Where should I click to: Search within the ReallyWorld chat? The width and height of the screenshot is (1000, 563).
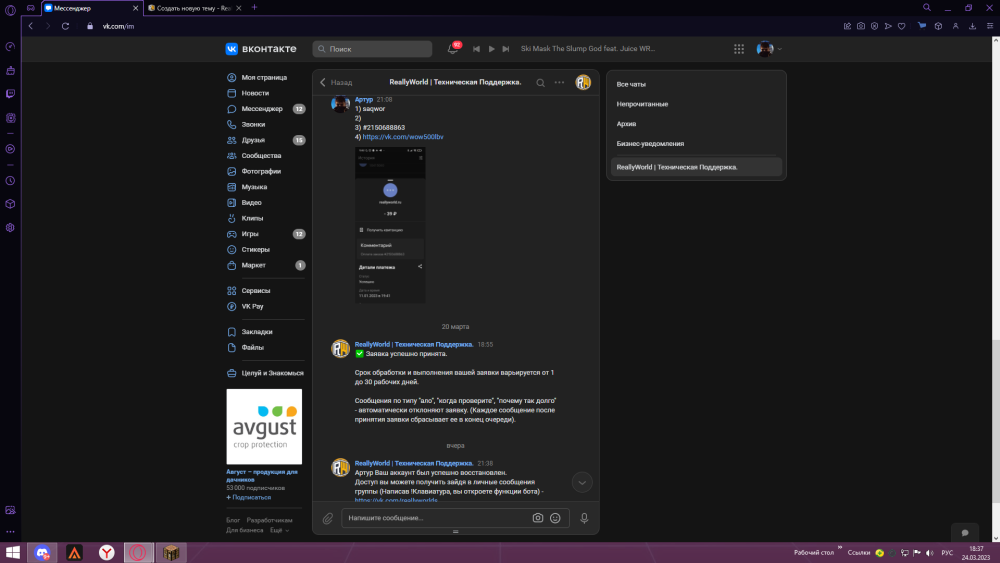pos(540,83)
